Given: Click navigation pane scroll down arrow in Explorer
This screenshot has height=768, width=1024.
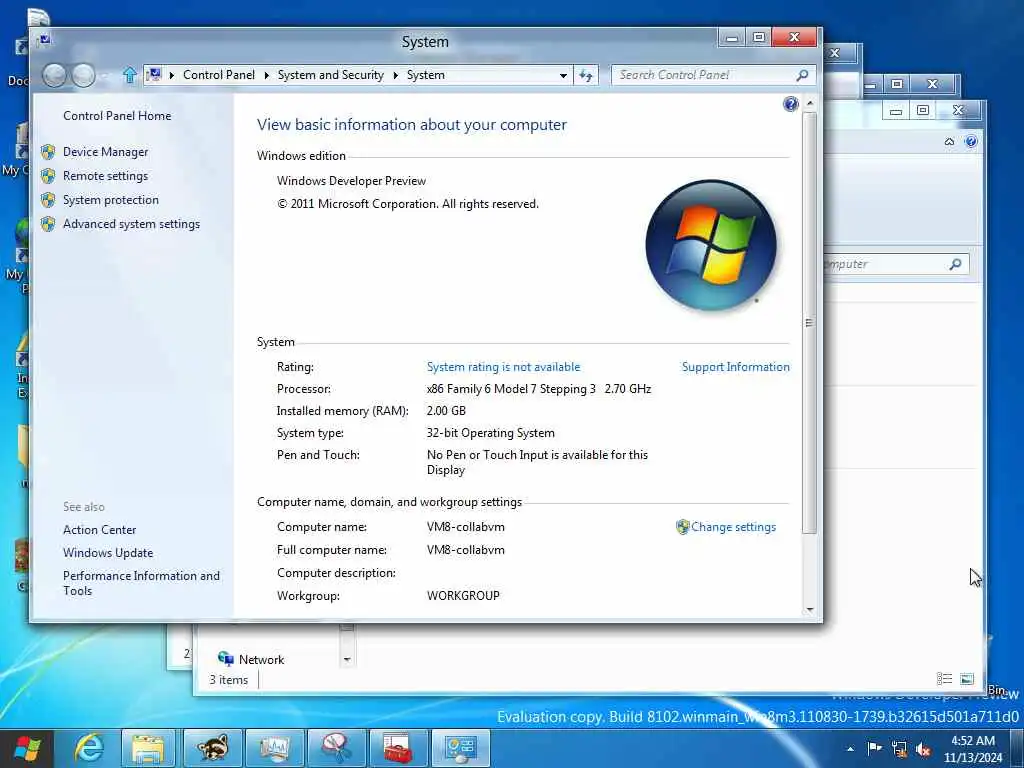Looking at the screenshot, I should click(347, 660).
